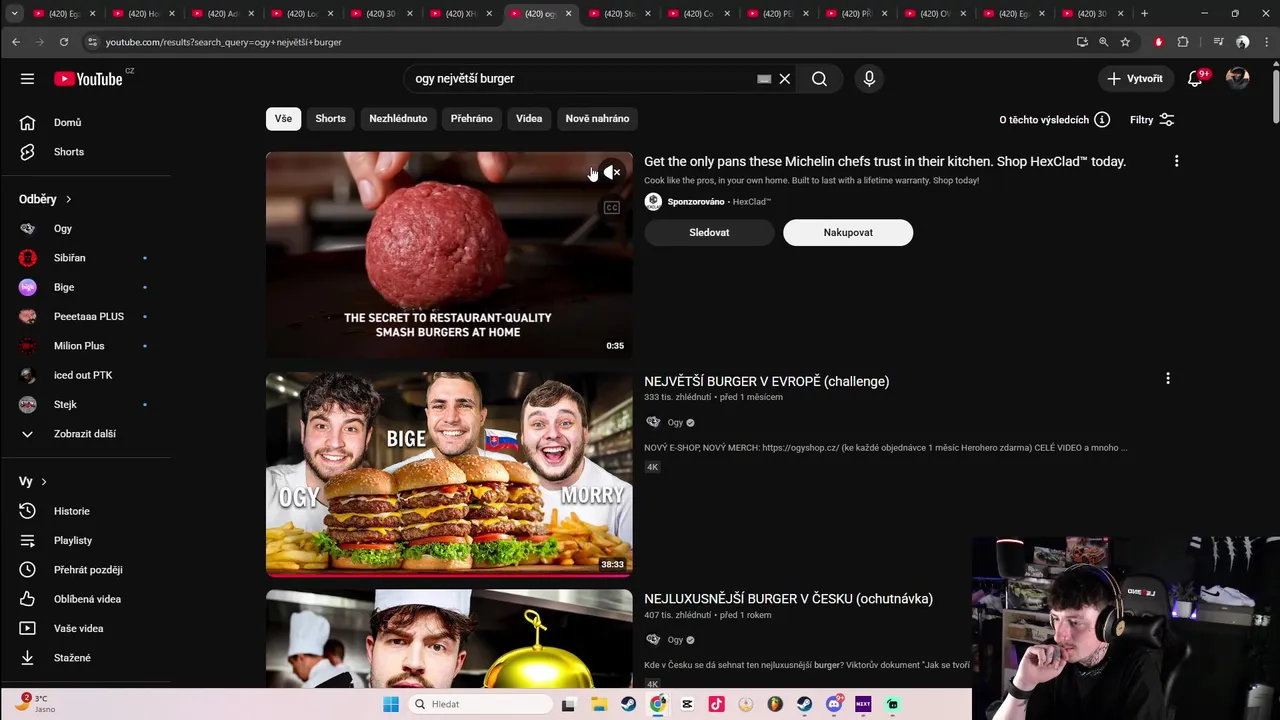Open the NEJVĚTŠÍ BURGER V EVROPĚ video title
The width and height of the screenshot is (1280, 720).
click(x=766, y=381)
